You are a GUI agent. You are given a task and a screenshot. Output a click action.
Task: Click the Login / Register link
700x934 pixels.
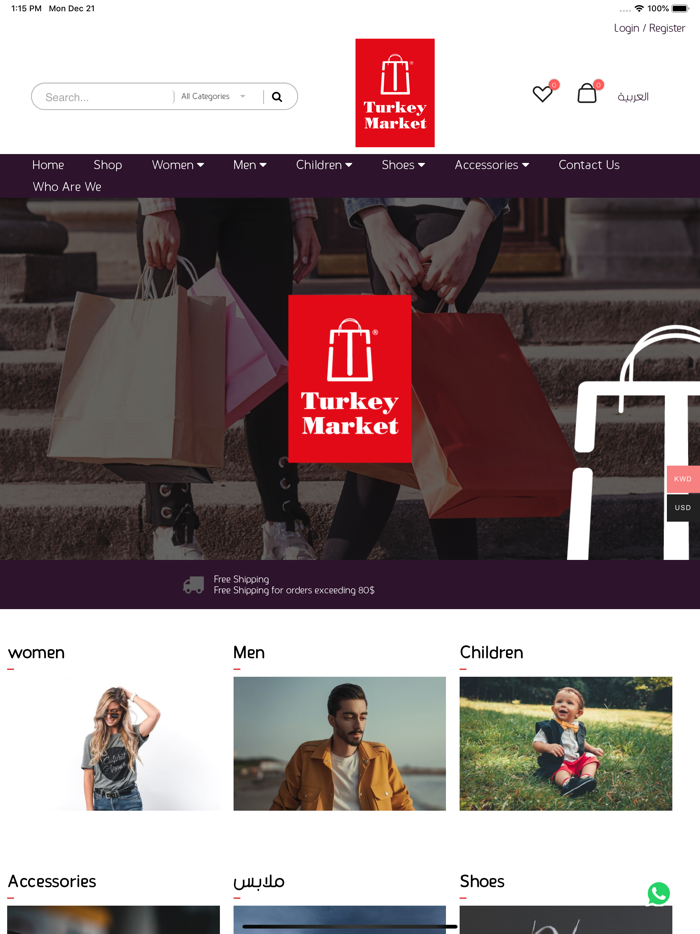(x=649, y=28)
